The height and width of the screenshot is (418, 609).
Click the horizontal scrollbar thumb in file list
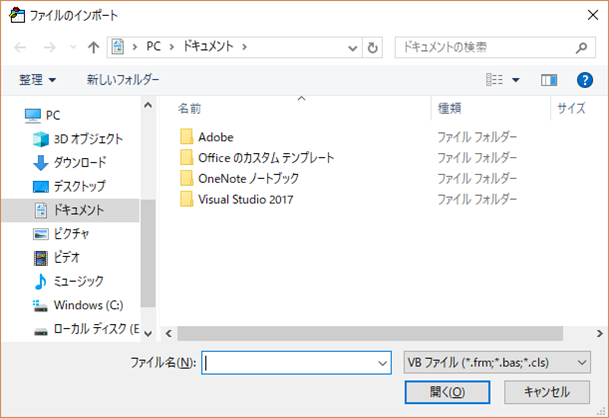(370, 334)
